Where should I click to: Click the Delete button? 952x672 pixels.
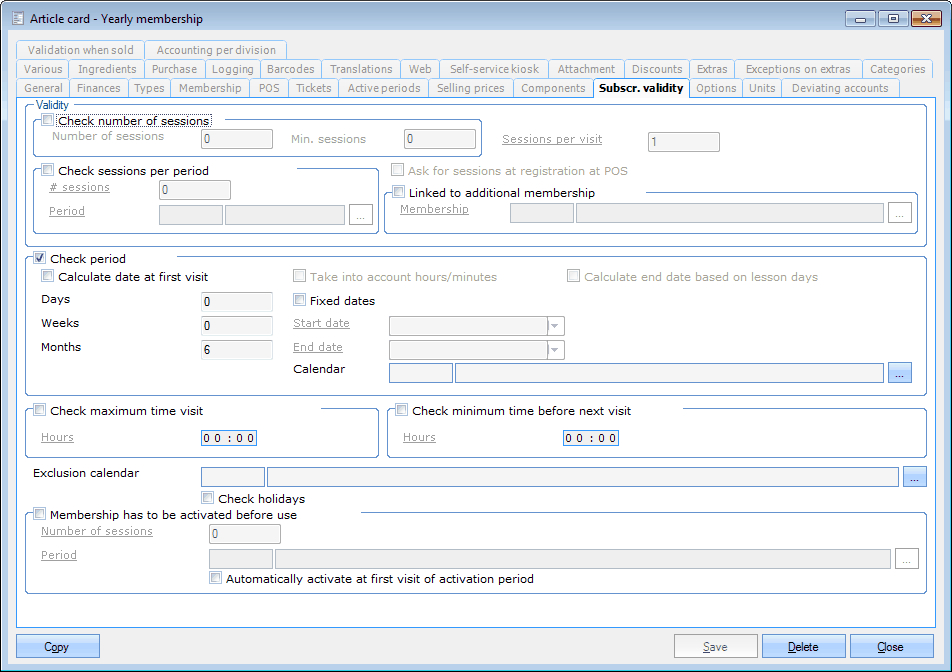pyautogui.click(x=803, y=647)
